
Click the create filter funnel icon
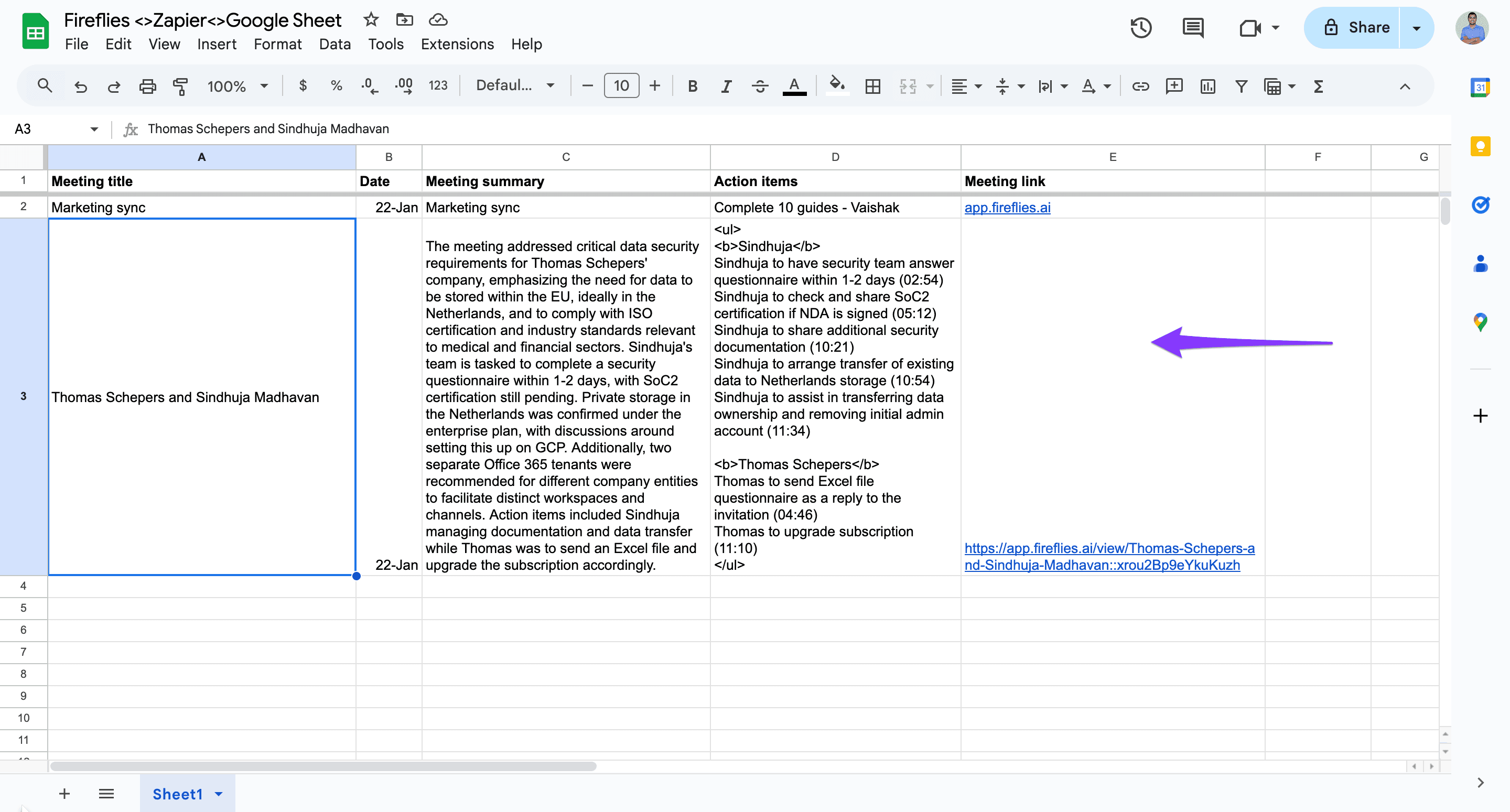pyautogui.click(x=1241, y=87)
